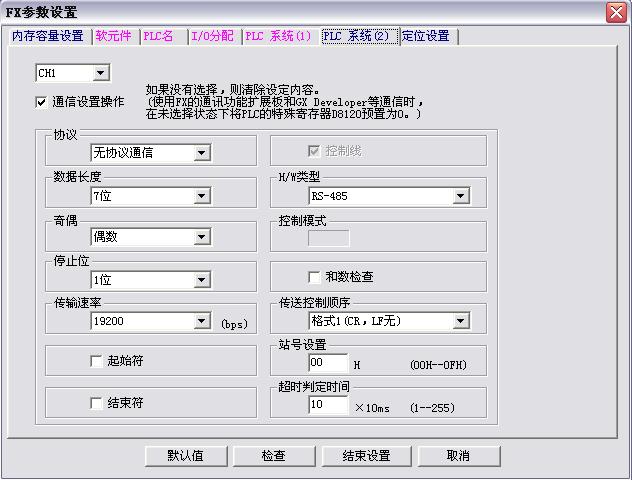This screenshot has width=632, height=480.
Task: Open the 数据长度 dropdown showing 7位
Action: pyautogui.click(x=201, y=196)
